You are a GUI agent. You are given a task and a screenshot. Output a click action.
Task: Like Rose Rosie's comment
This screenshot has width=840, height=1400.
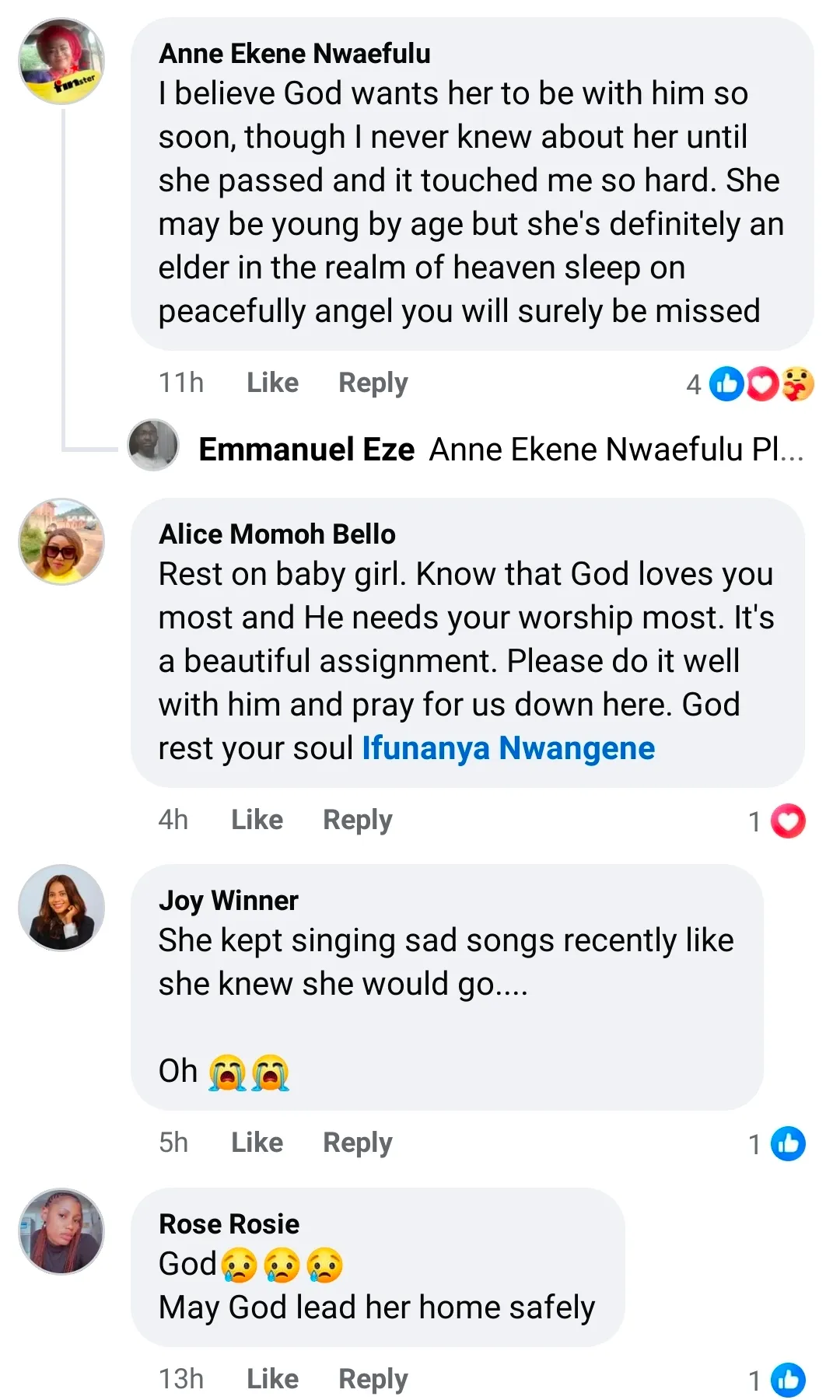coord(272,1379)
